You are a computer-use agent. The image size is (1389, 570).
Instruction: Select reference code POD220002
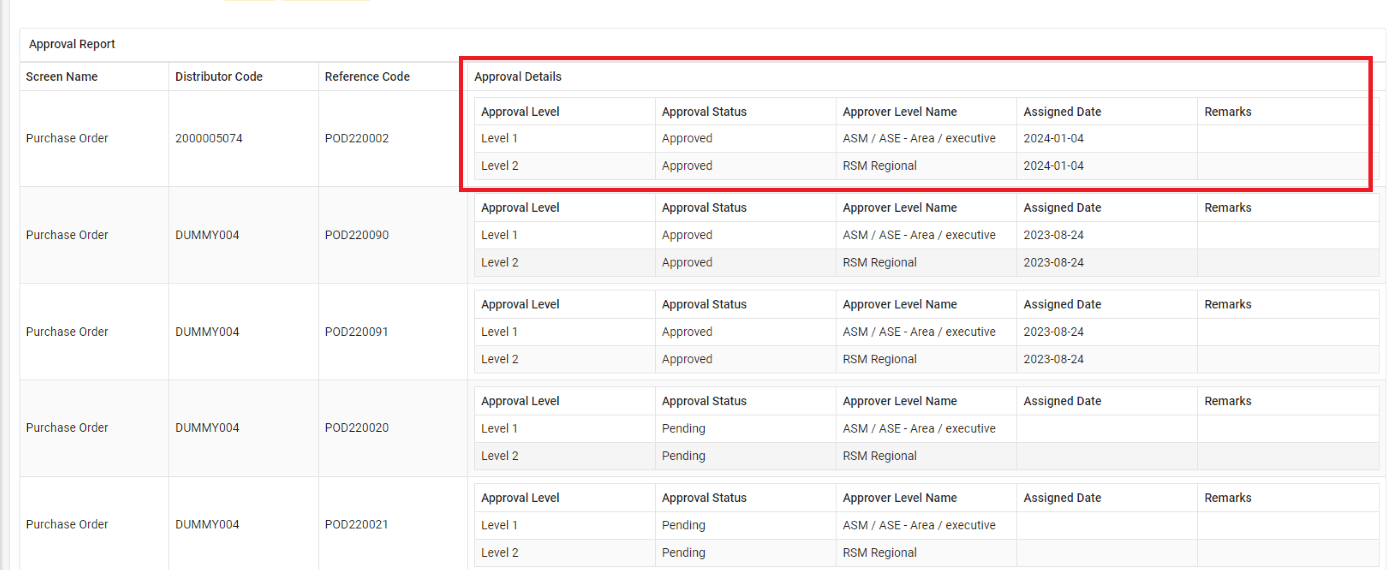click(357, 139)
